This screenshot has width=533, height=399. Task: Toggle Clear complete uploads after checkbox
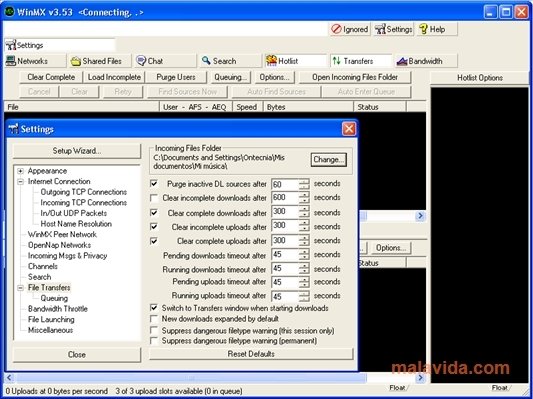pos(154,241)
